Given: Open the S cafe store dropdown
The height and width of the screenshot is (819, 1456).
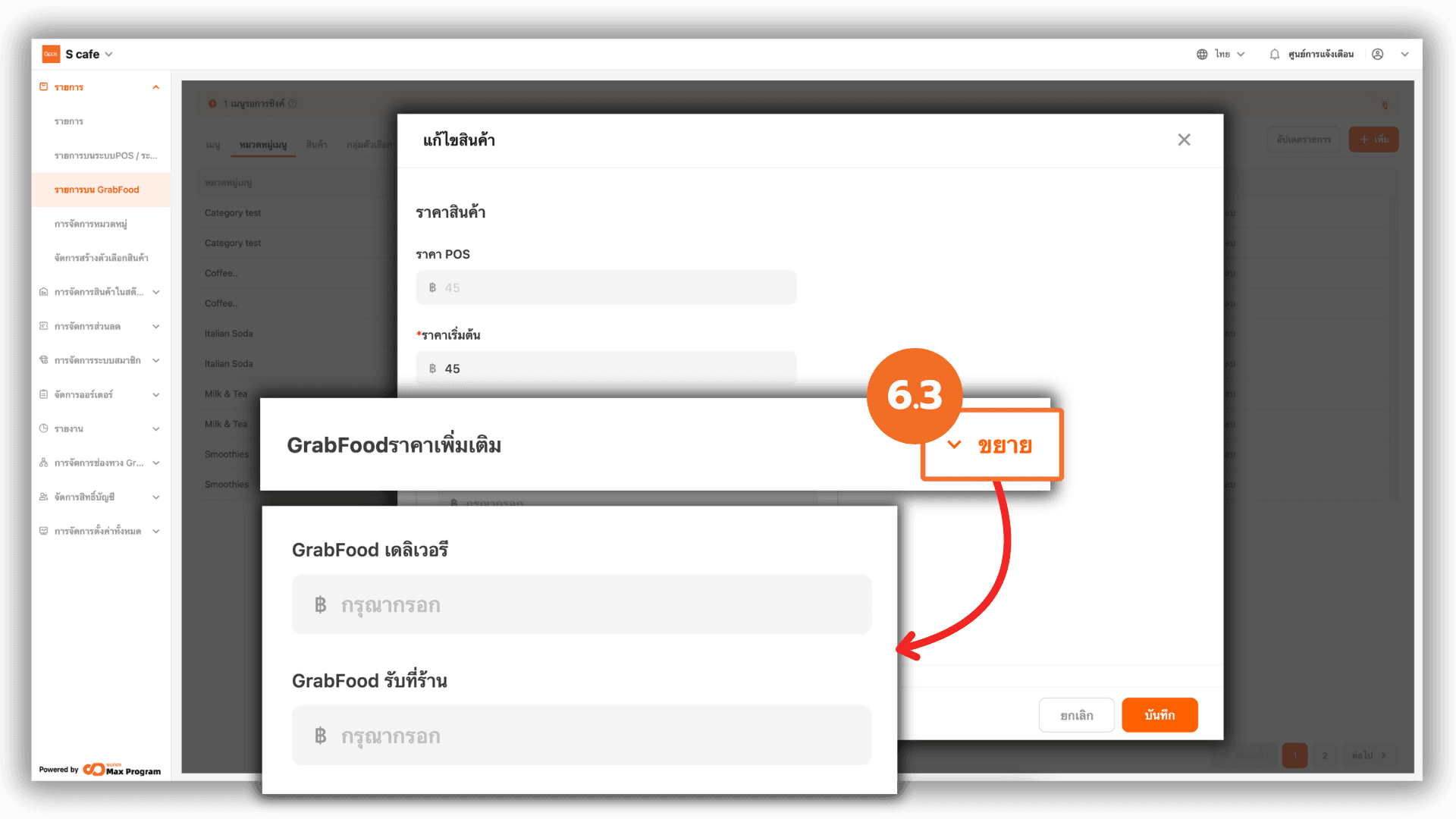Looking at the screenshot, I should click(x=89, y=54).
